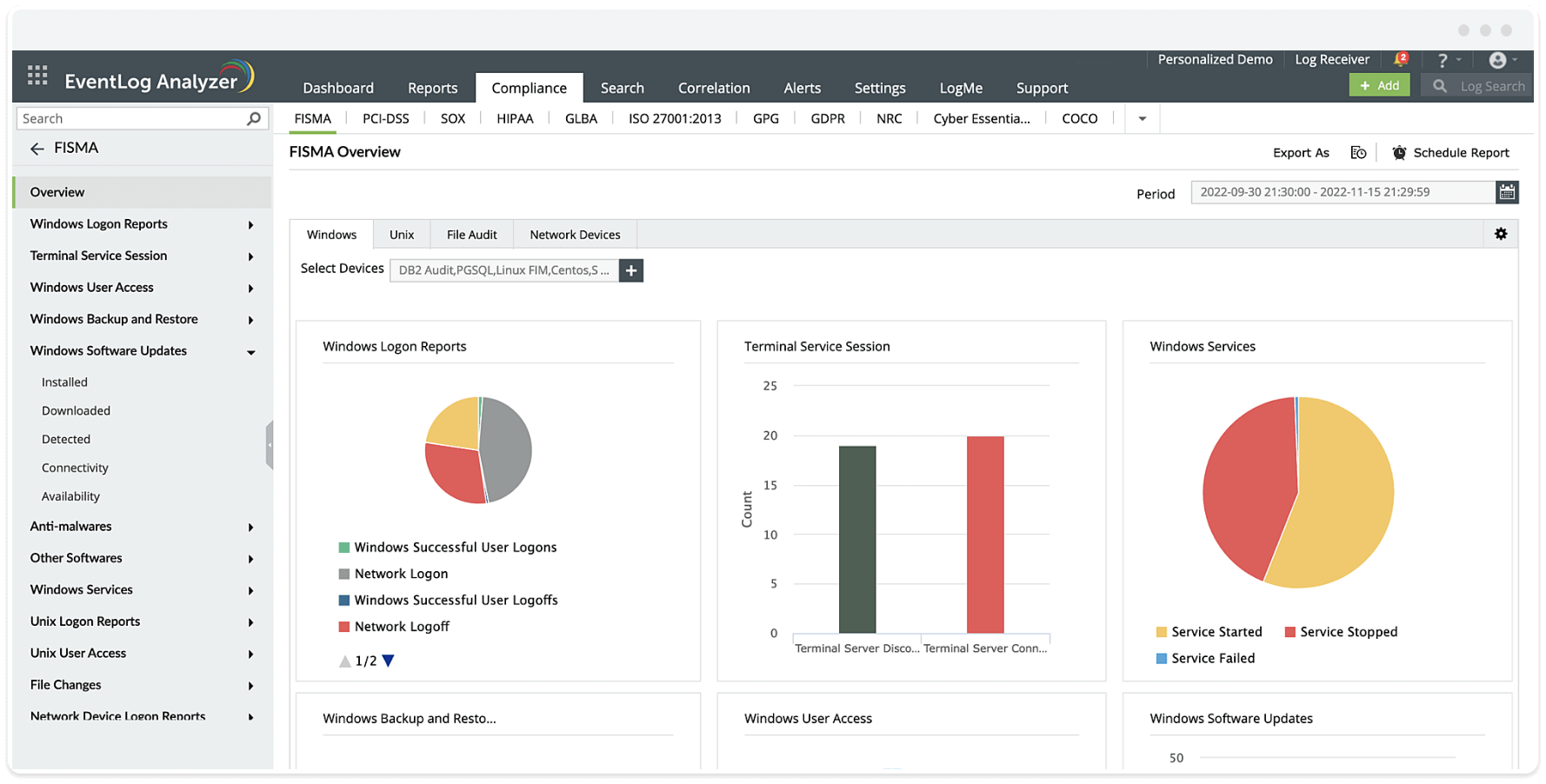Viewport: 1546px width, 784px height.
Task: Toggle Service Failed legend entry
Action: pyautogui.click(x=1205, y=658)
